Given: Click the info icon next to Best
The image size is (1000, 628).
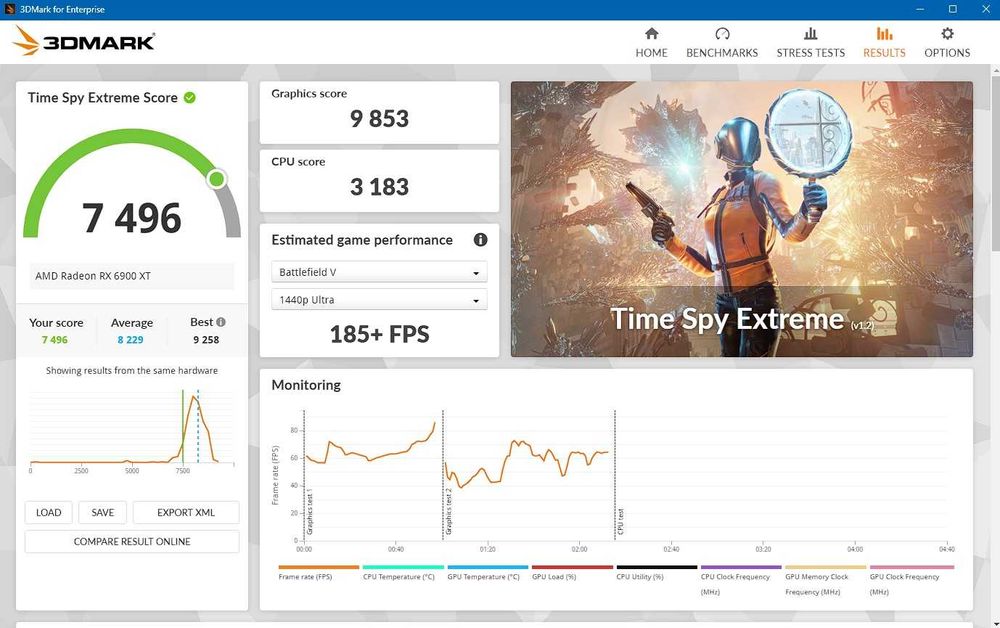Looking at the screenshot, I should coord(221,322).
